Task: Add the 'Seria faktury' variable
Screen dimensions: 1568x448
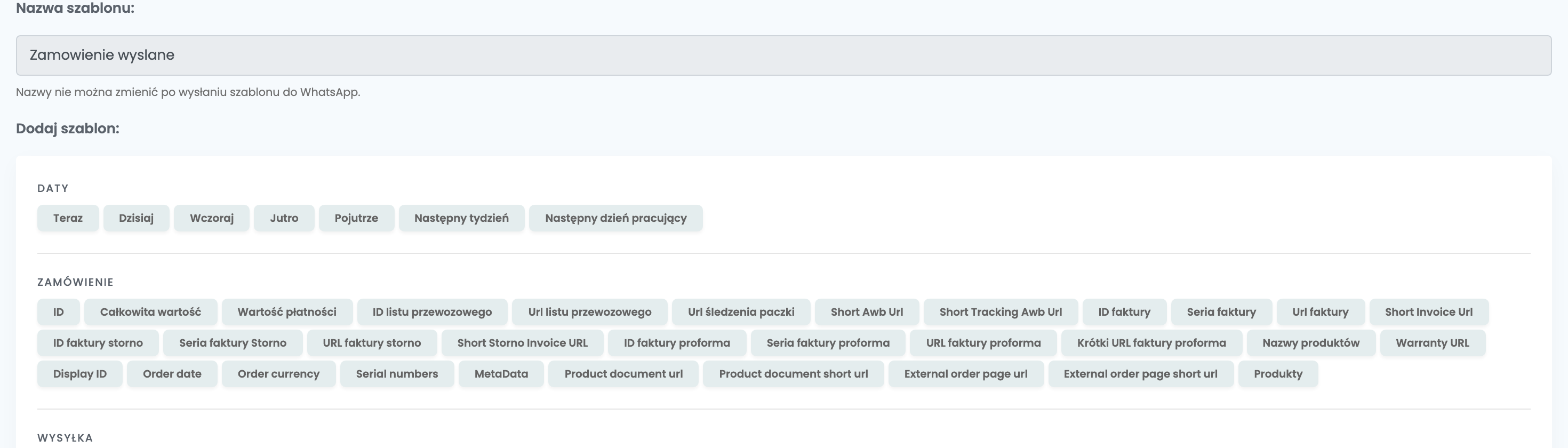Action: point(1222,311)
